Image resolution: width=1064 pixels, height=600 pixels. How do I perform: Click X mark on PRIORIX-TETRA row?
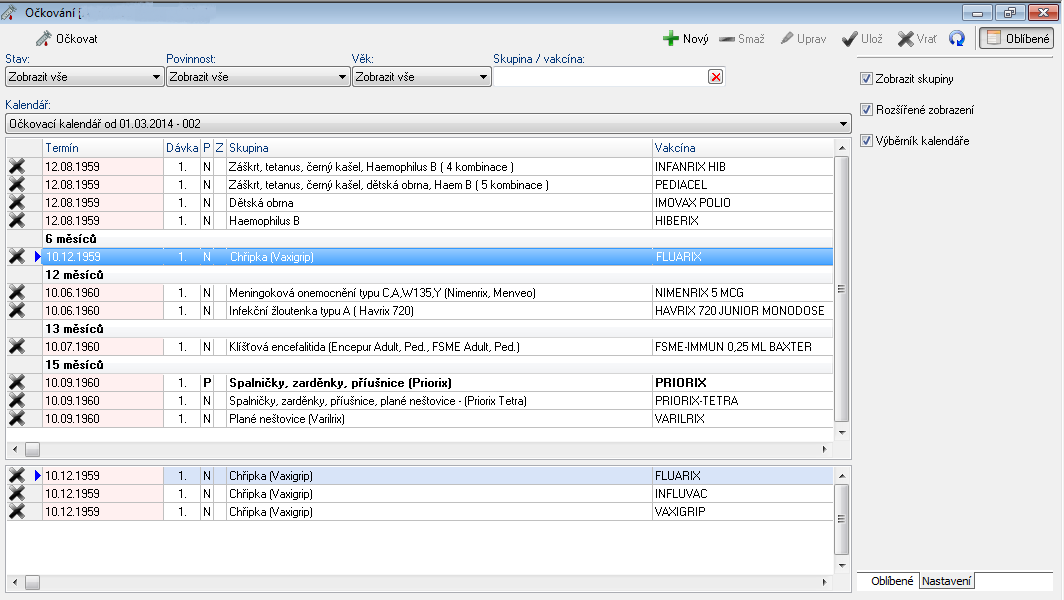[x=17, y=400]
